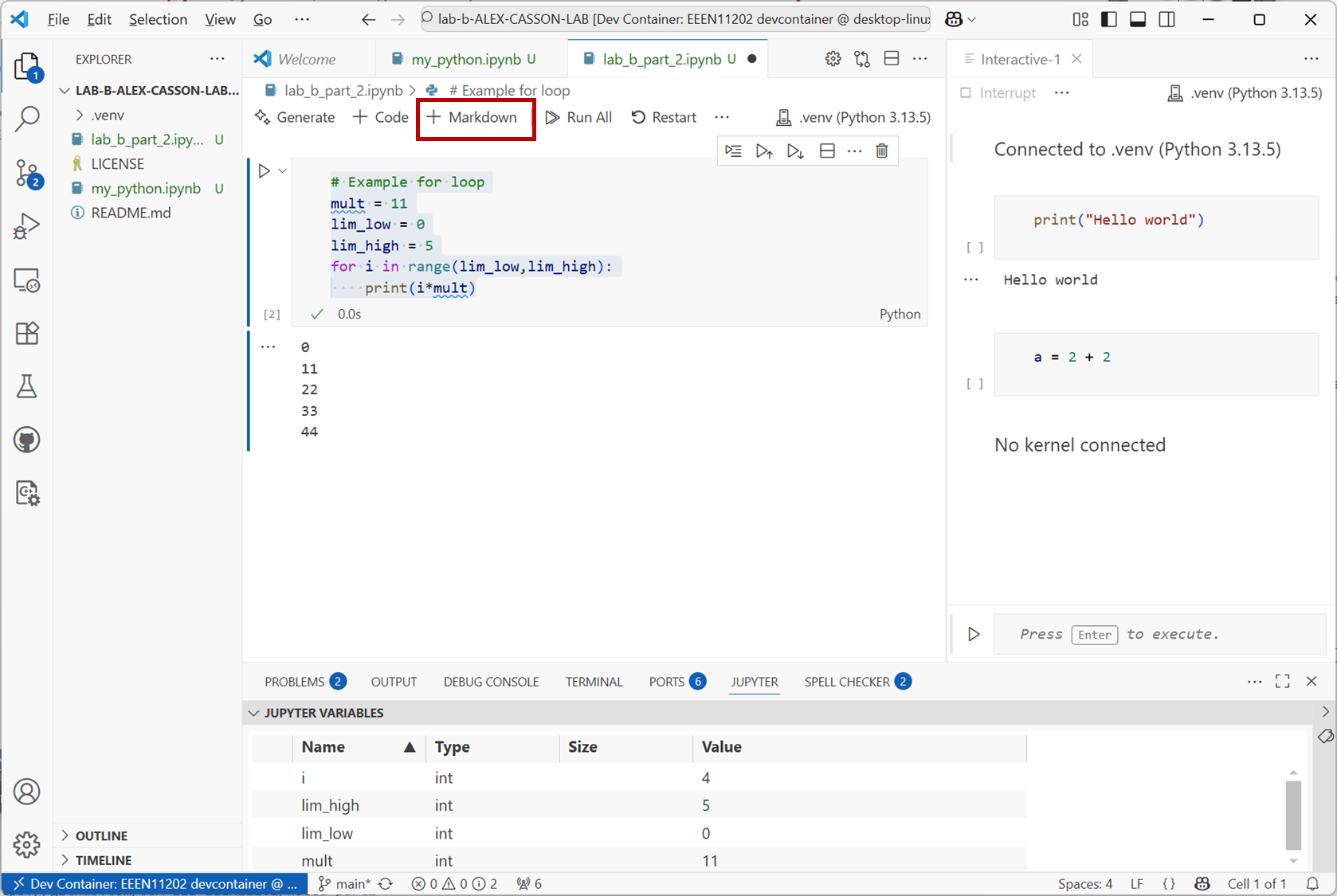Click the Run and Debug icon
Viewport: 1337px width, 896px height.
(27, 227)
